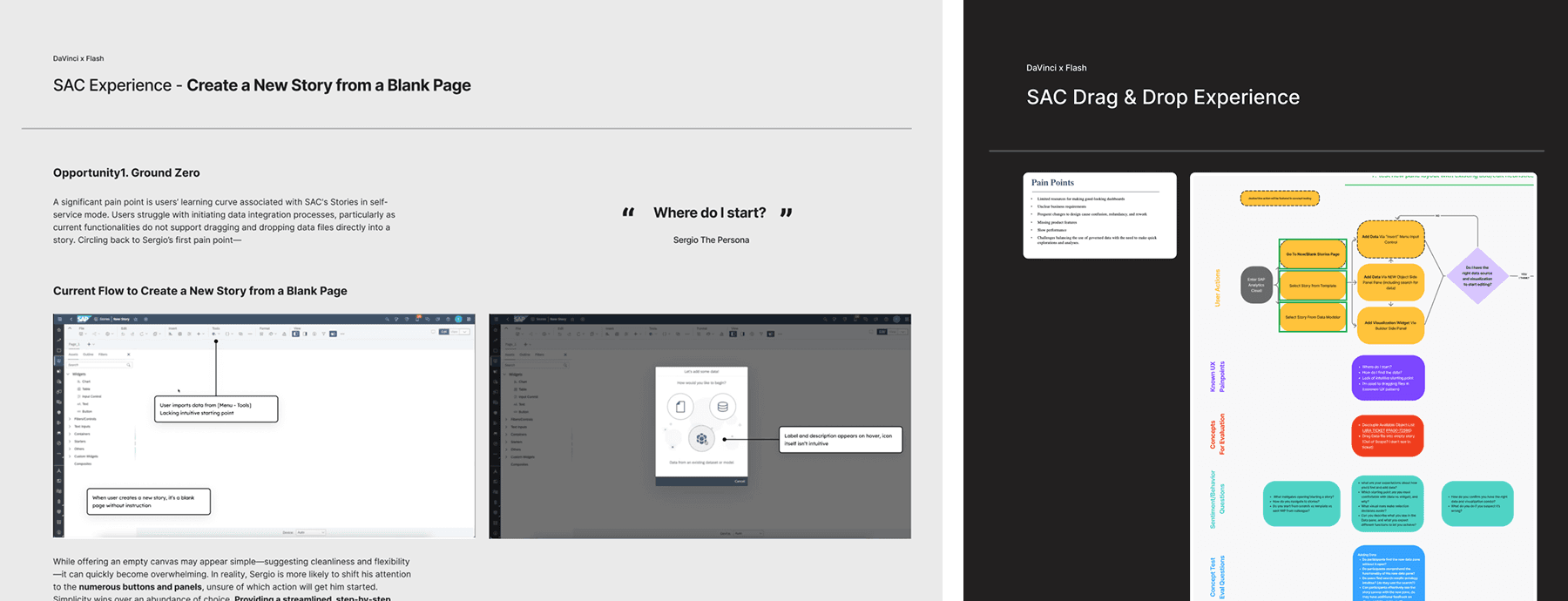Open the Insert menu in the blank-page screenshot toolbar
1568x601 pixels.
coord(172,328)
